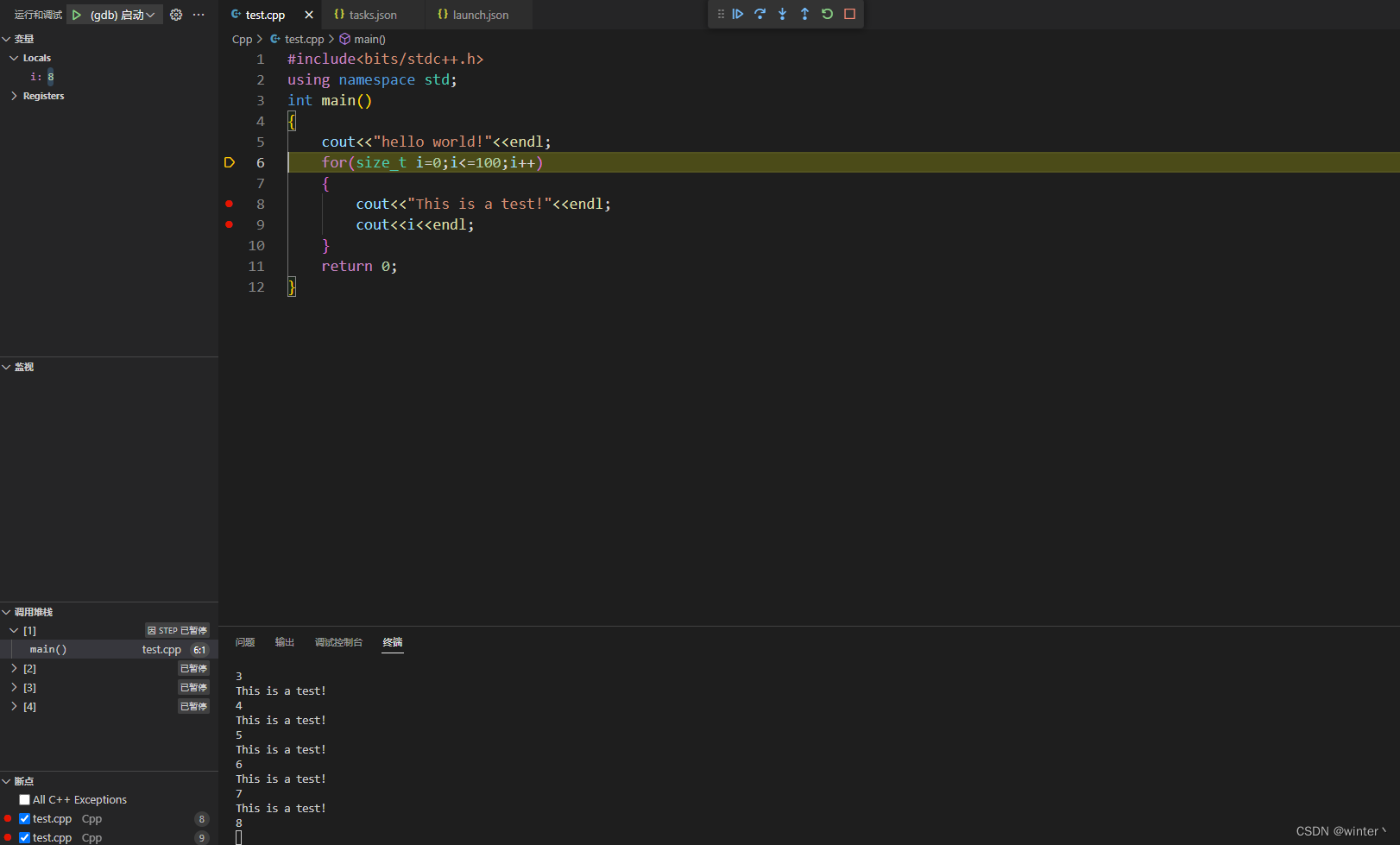Restart the debug session
1400x845 pixels.
[828, 14]
